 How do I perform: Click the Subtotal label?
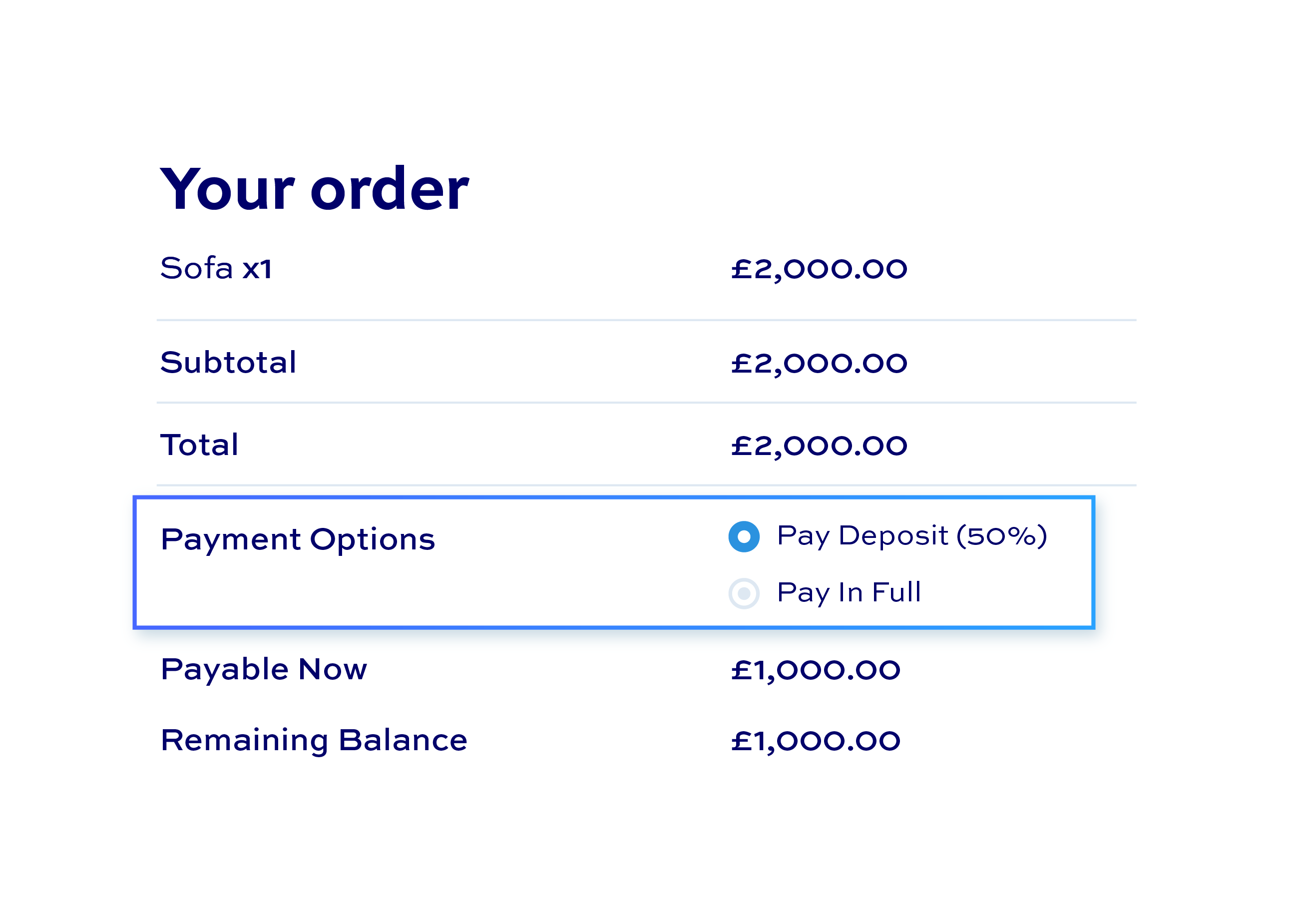pos(228,363)
